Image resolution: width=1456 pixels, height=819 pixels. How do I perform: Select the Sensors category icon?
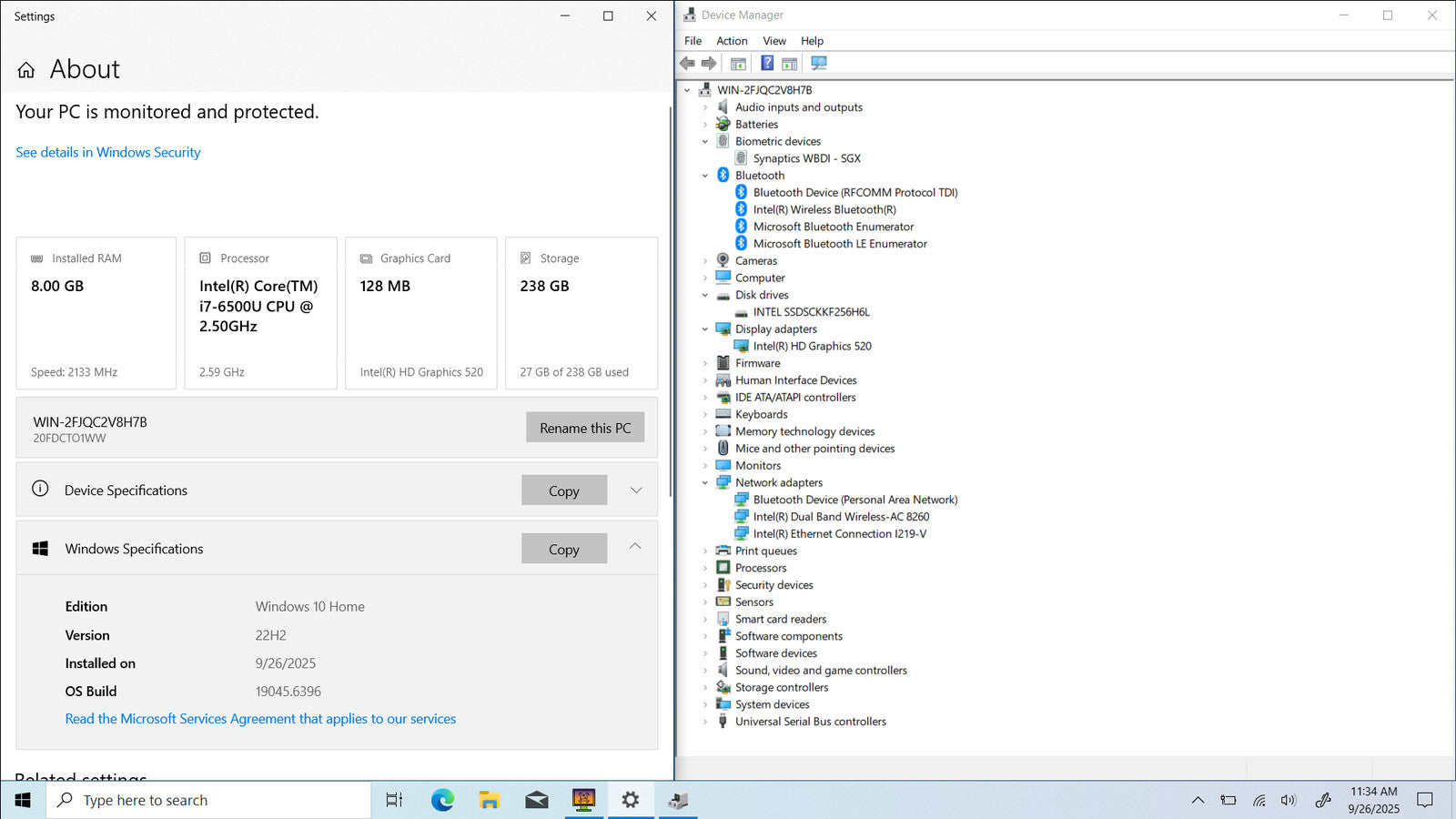(723, 602)
